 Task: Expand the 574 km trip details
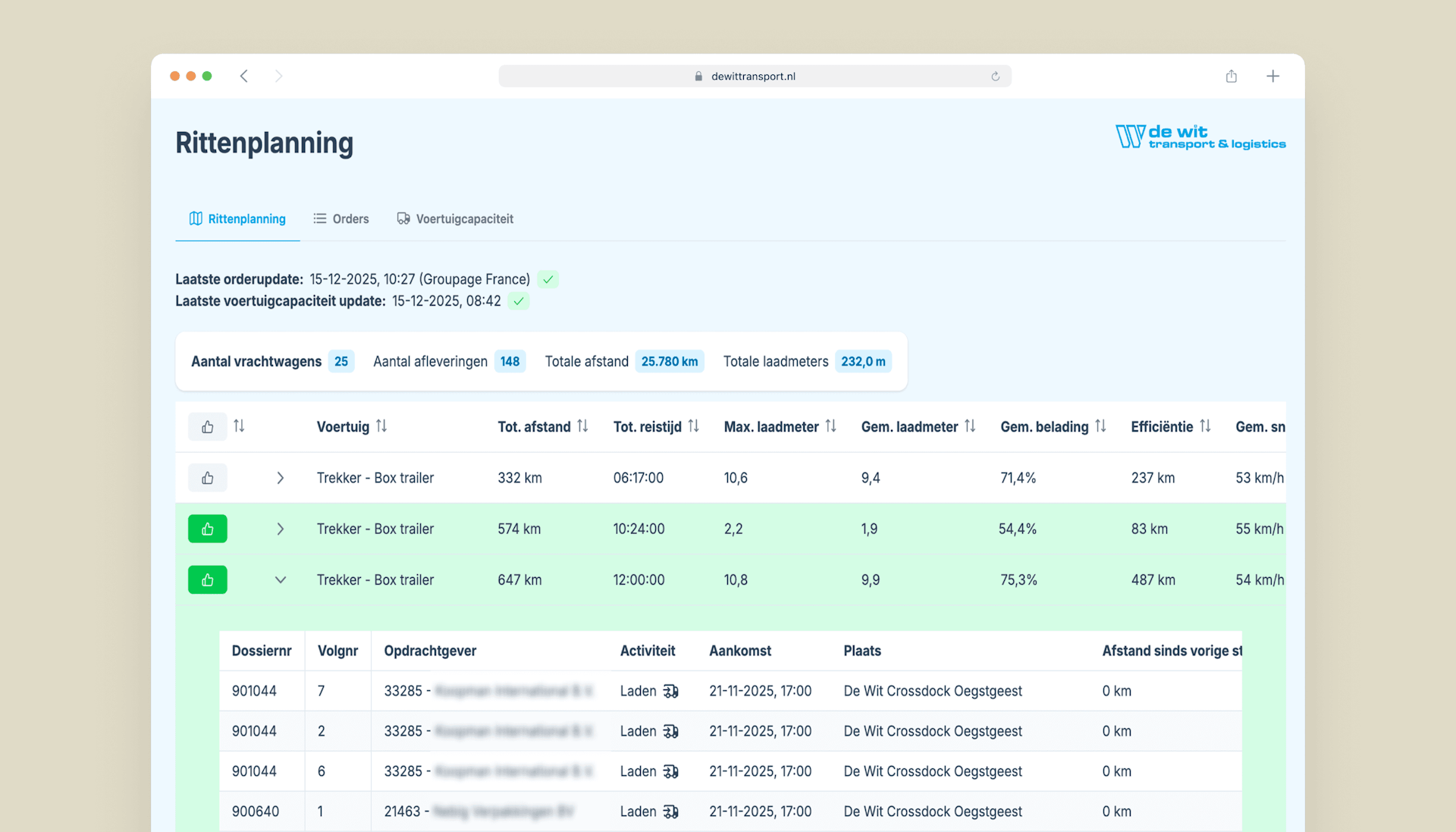[280, 529]
